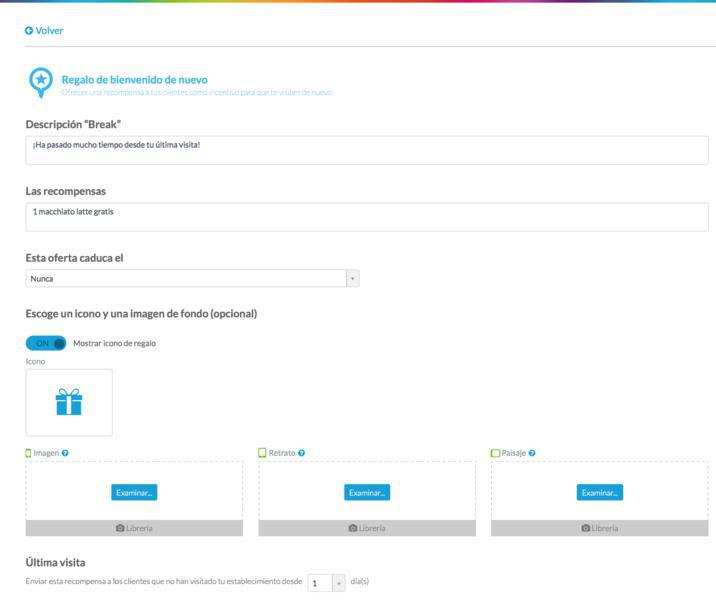716x611 pixels.
Task: Click the Volver back arrow icon
Action: 29,31
